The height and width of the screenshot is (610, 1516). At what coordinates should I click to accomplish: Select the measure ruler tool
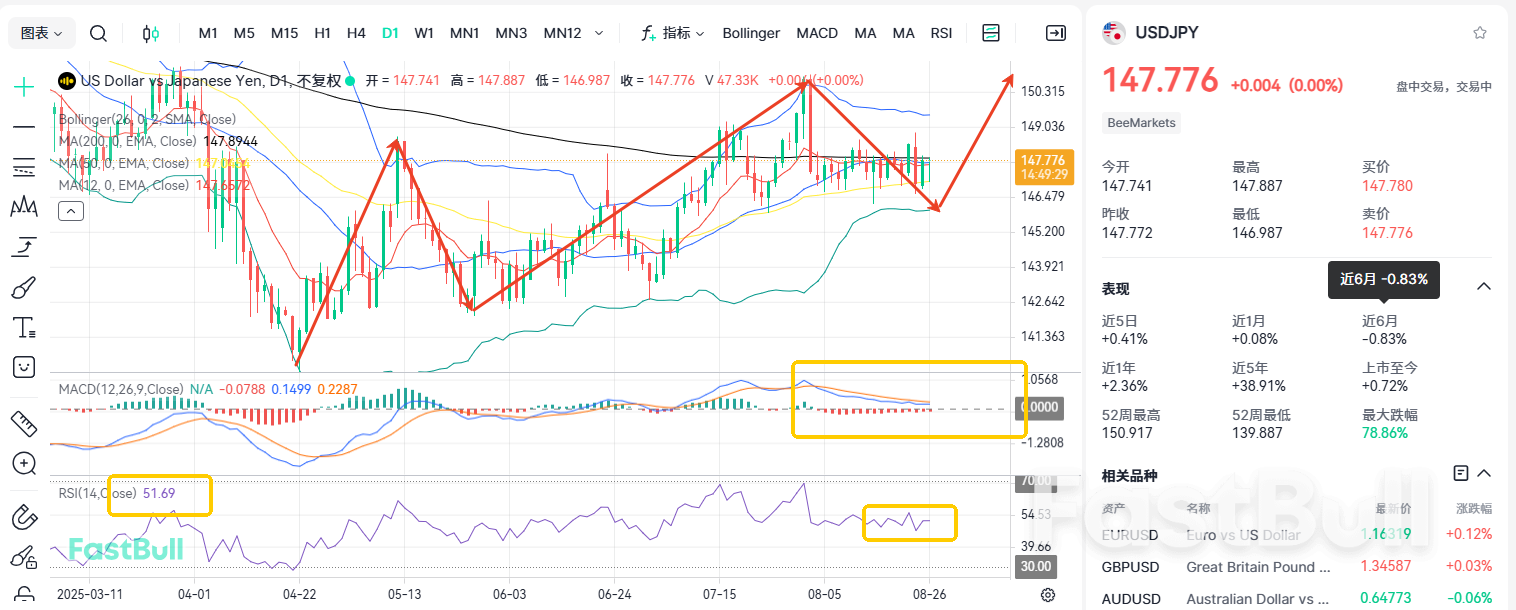(22, 423)
